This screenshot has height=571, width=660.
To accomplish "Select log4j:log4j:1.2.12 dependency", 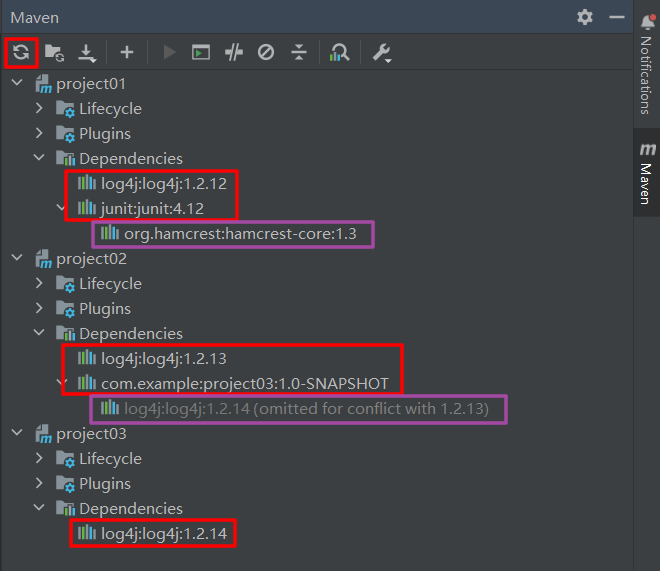I will (164, 184).
